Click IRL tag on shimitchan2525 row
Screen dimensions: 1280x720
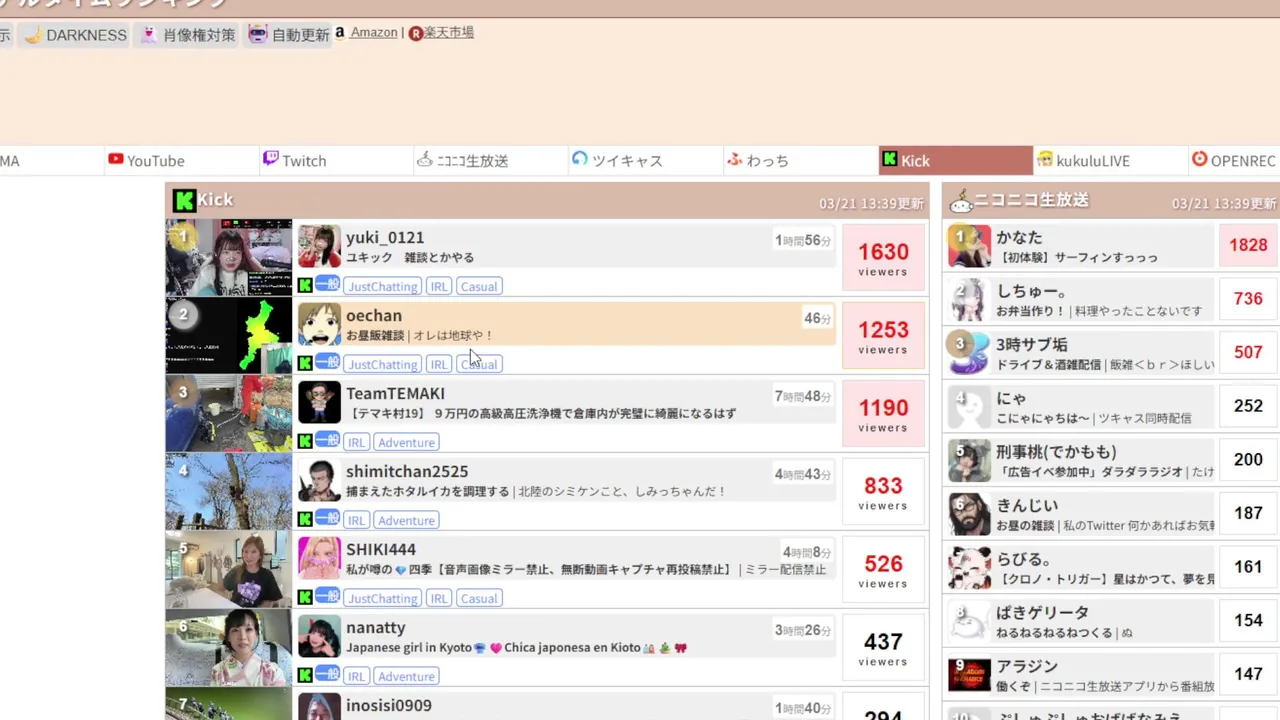(x=357, y=520)
